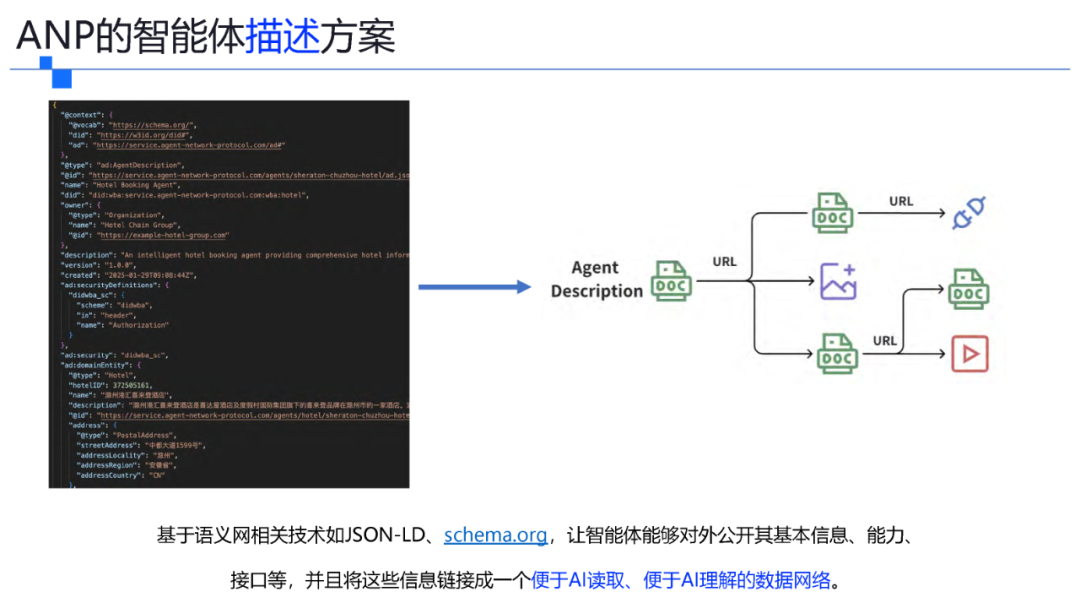Click the "streetAddress" code line
This screenshot has width=1080, height=608.
tap(141, 445)
